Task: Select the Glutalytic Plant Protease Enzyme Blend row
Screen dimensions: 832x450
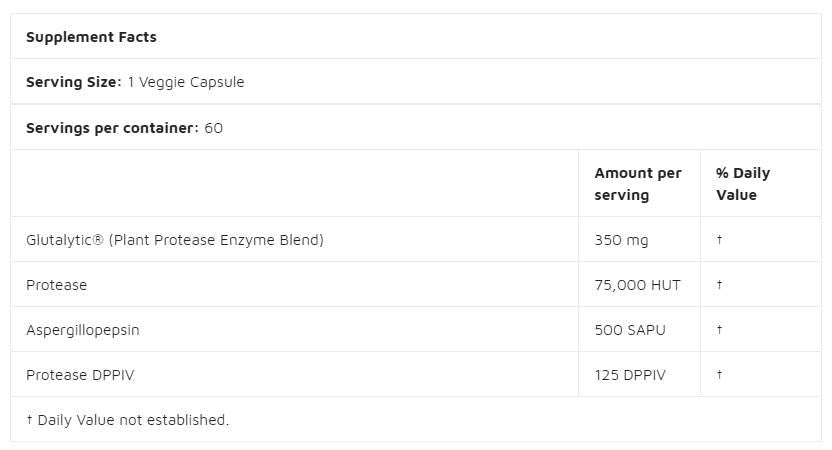Action: pyautogui.click(x=175, y=240)
